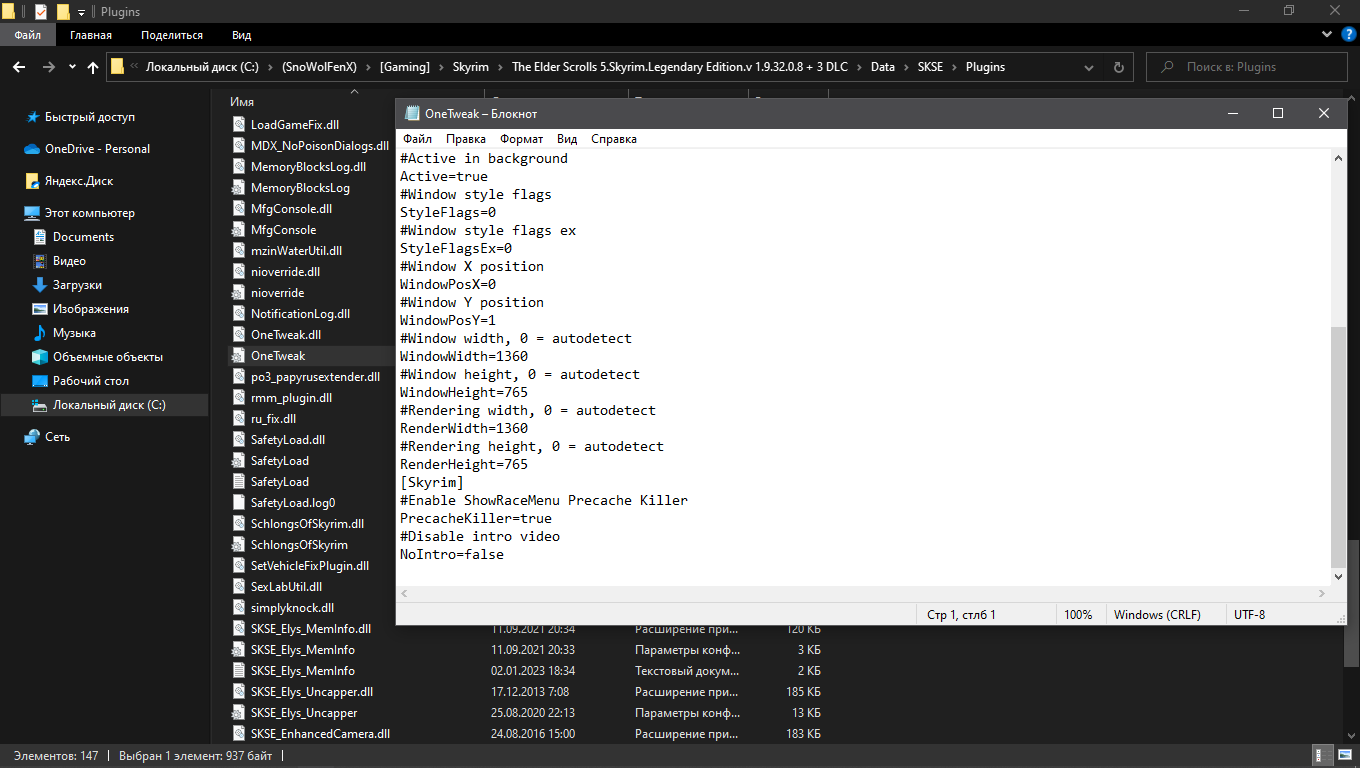This screenshot has height=768, width=1360.
Task: Click the Skyrim breadcrumb in address bar
Action: pyautogui.click(x=470, y=67)
